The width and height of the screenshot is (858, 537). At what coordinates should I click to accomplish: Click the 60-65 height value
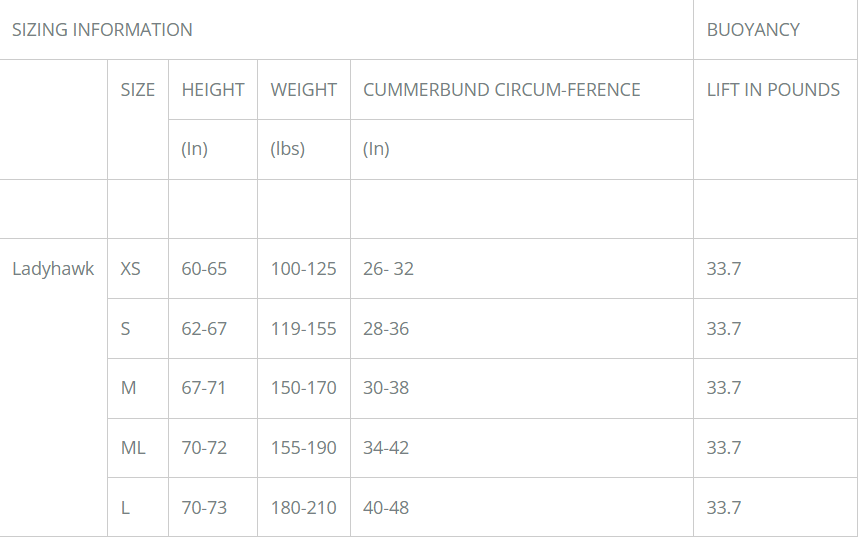(x=204, y=269)
